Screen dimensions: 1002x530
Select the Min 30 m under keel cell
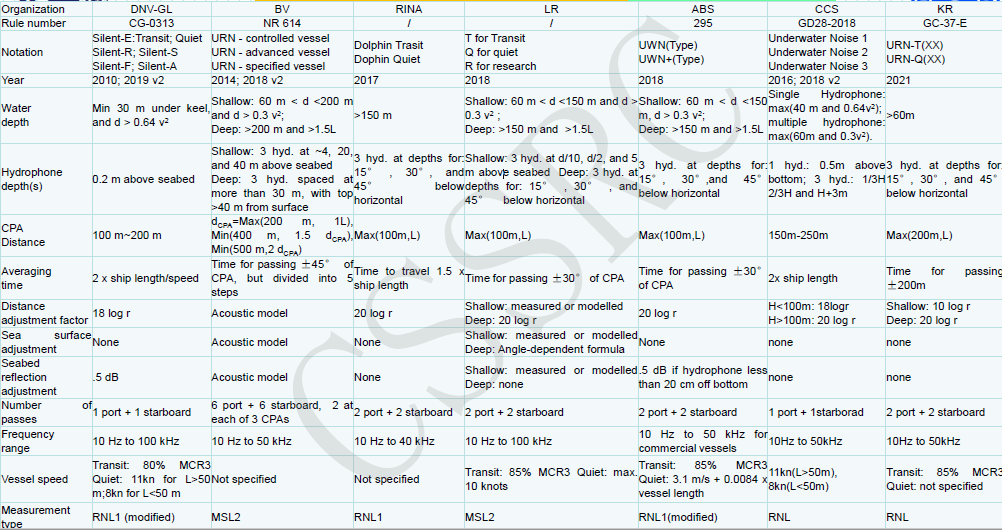coord(151,116)
